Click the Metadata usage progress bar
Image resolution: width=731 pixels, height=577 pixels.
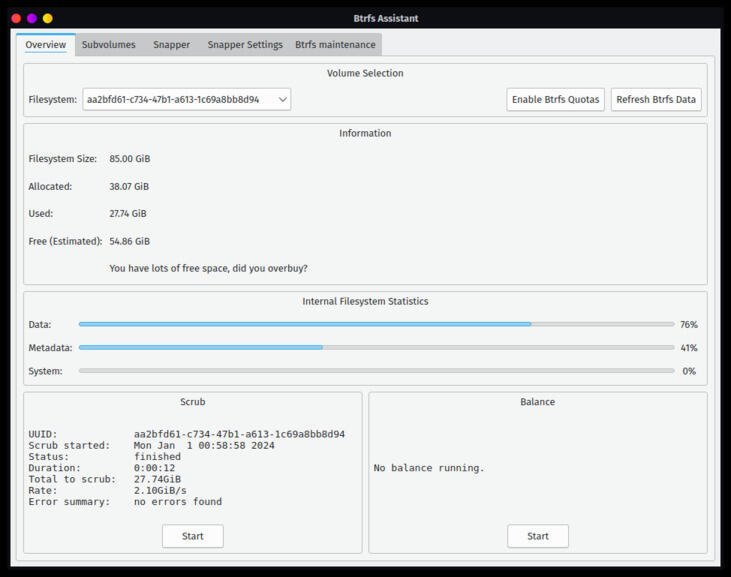pyautogui.click(x=376, y=347)
